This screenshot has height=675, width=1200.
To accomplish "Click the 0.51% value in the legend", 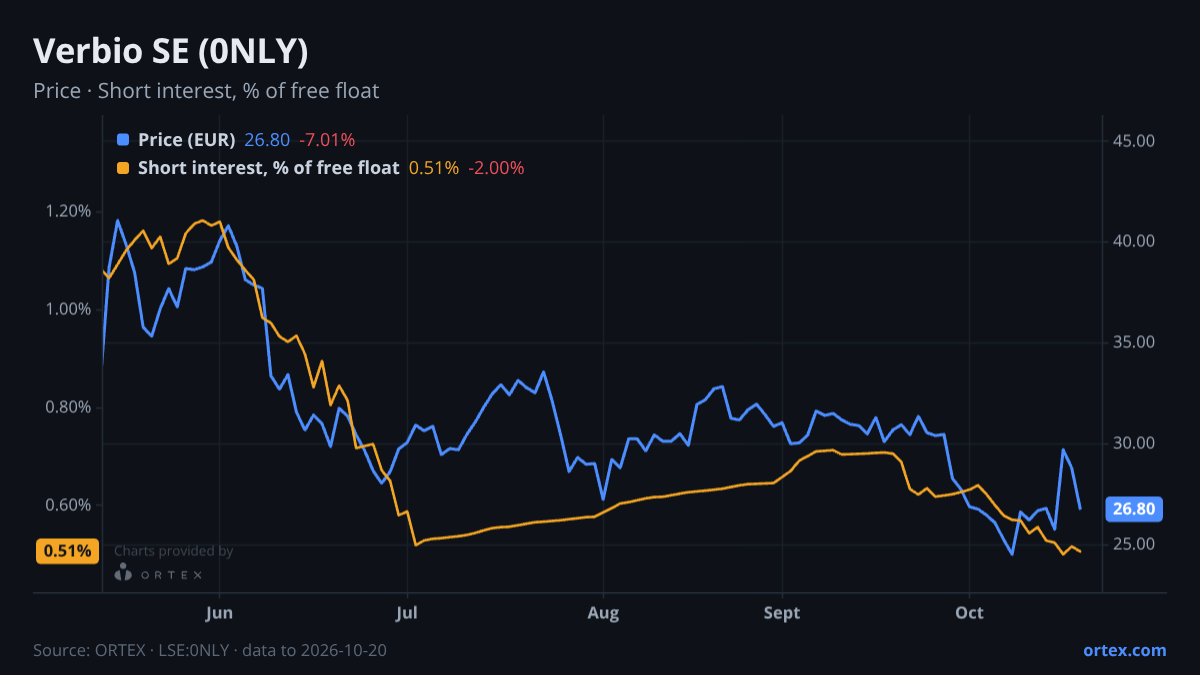I will pyautogui.click(x=433, y=168).
